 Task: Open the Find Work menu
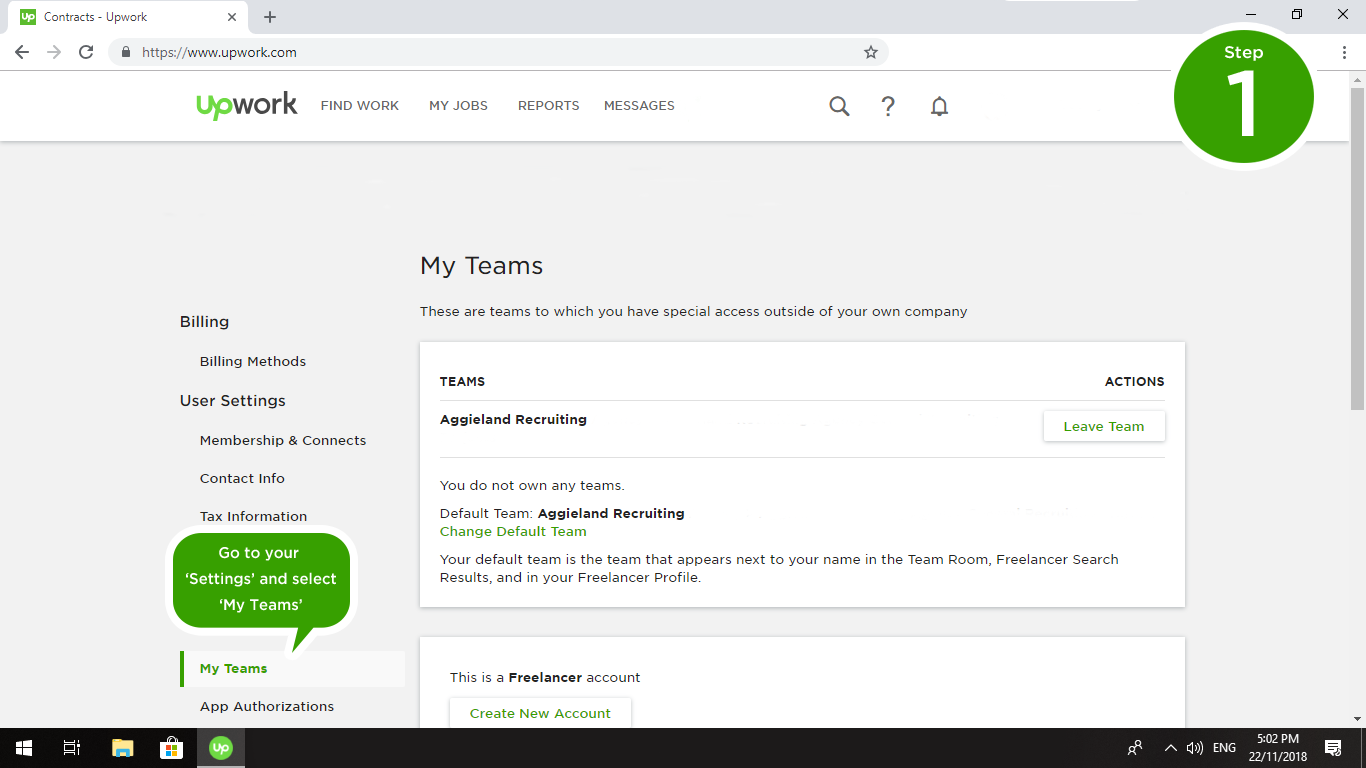click(359, 106)
